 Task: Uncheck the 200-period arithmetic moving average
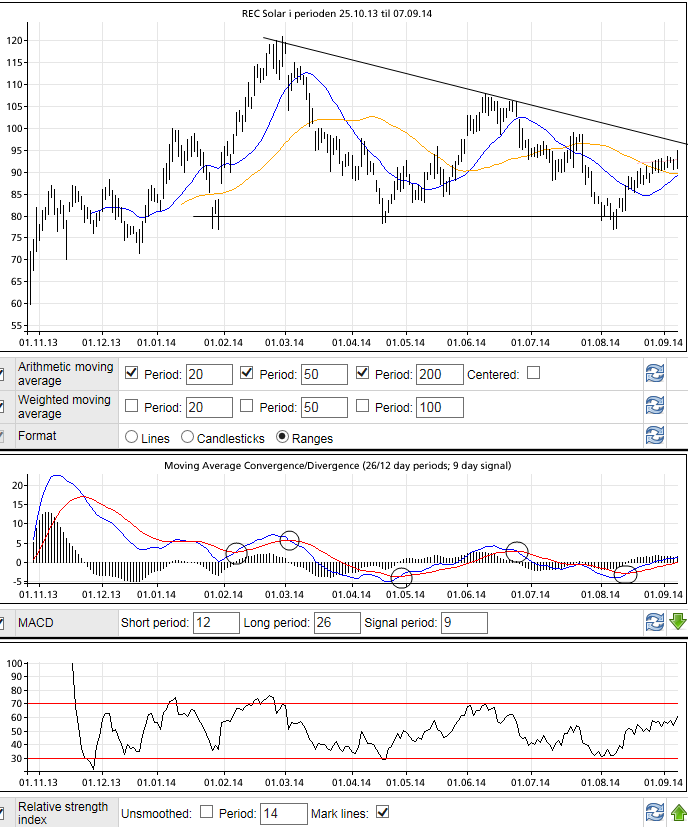[x=363, y=374]
